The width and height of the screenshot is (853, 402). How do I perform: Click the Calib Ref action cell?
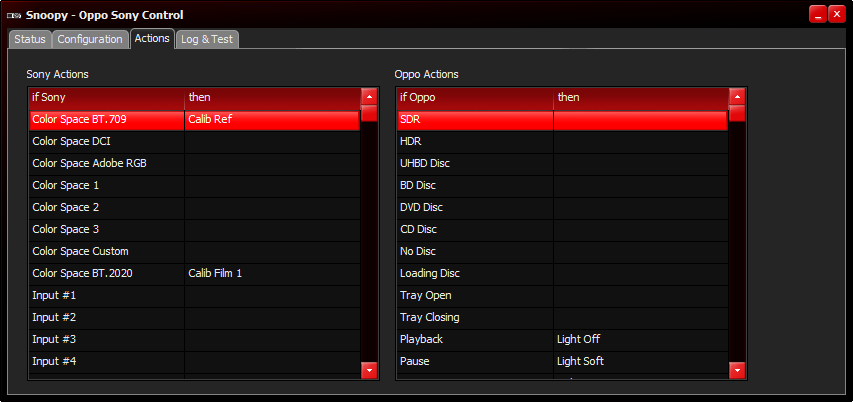pos(272,120)
